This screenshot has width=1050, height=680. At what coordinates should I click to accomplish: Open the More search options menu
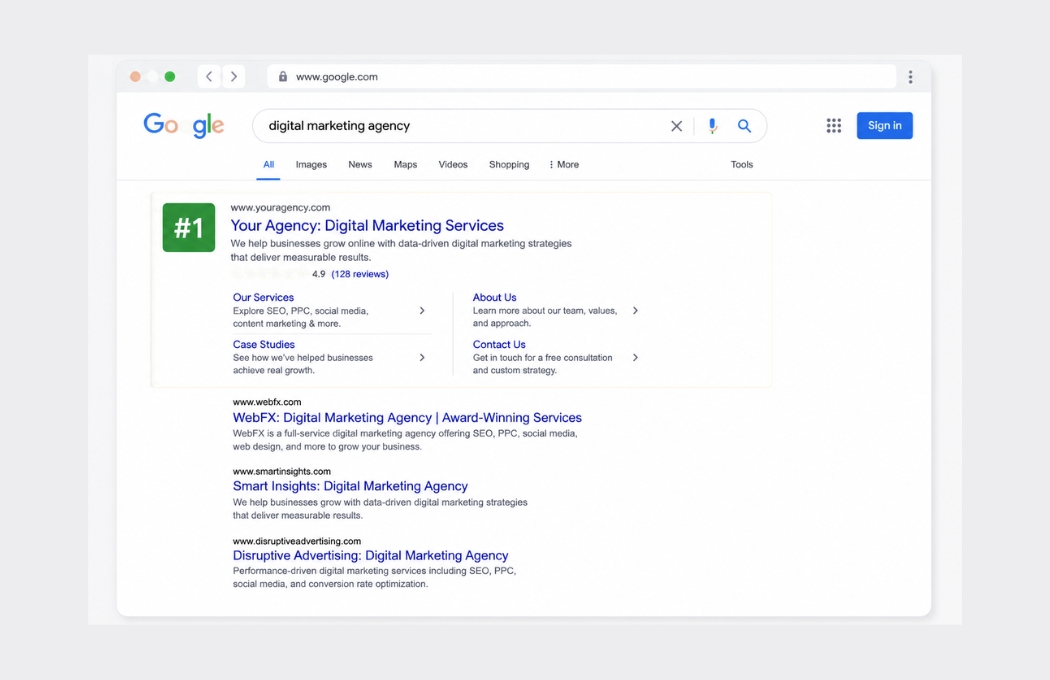(564, 165)
